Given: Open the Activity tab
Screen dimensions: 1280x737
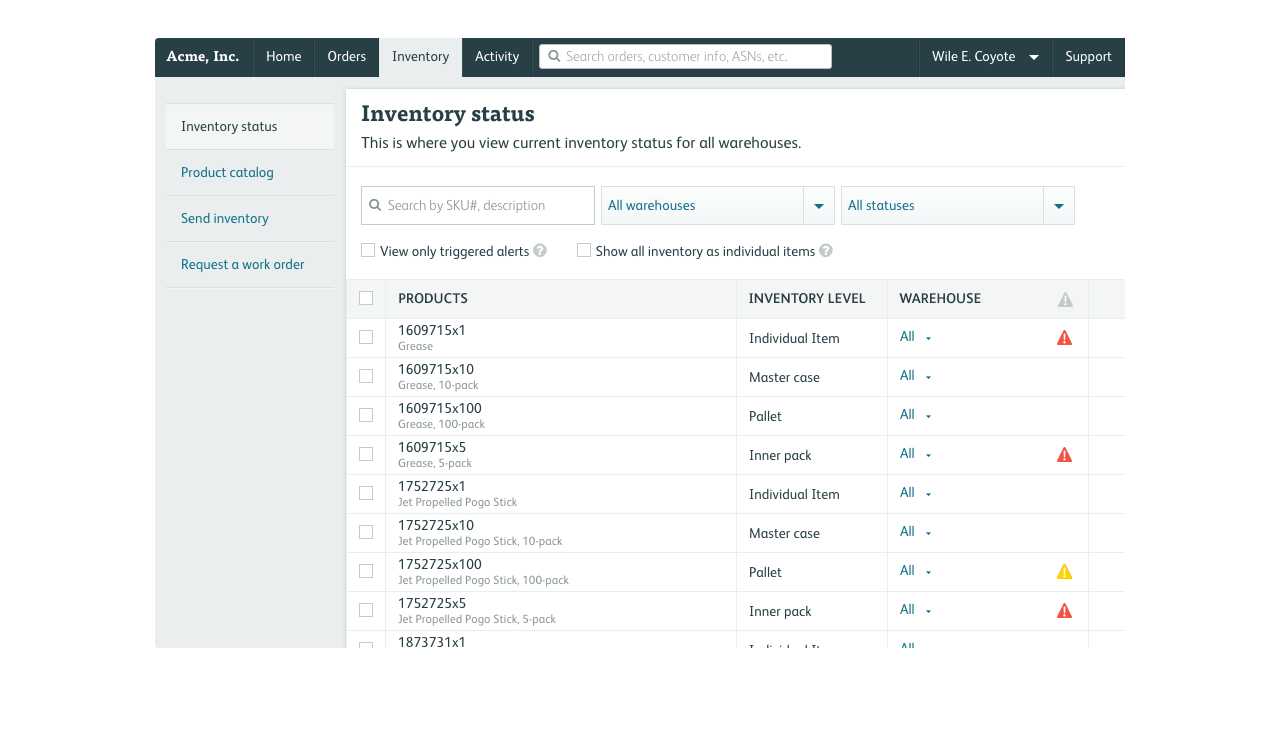Looking at the screenshot, I should tap(497, 57).
